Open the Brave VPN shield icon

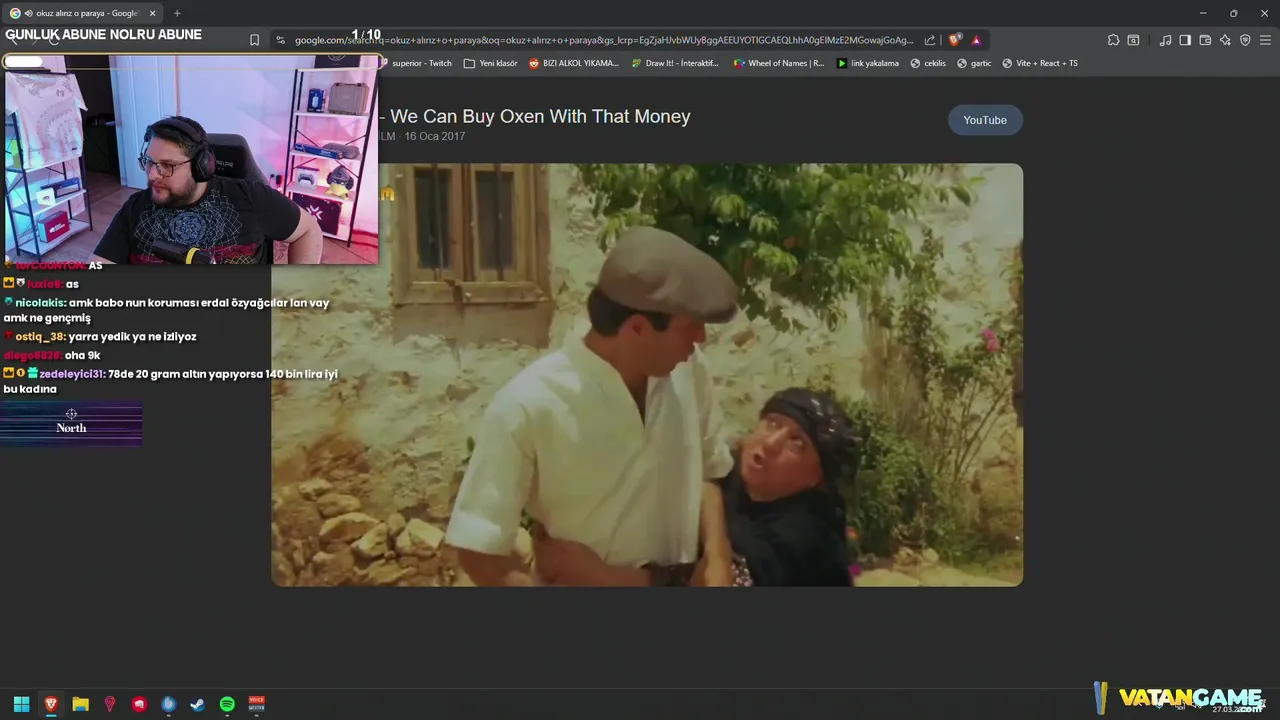coord(1245,40)
